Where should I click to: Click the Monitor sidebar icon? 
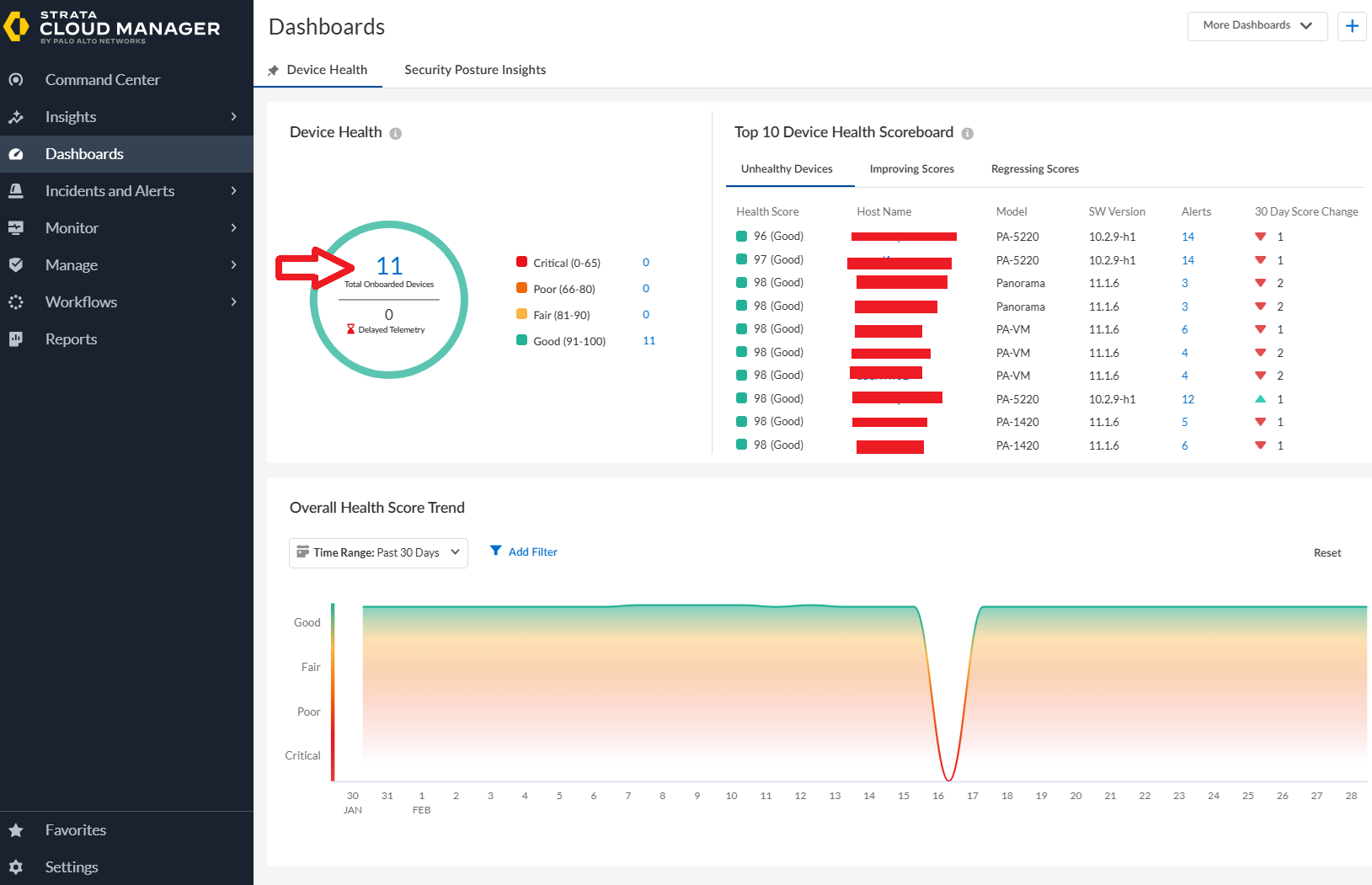click(x=17, y=227)
